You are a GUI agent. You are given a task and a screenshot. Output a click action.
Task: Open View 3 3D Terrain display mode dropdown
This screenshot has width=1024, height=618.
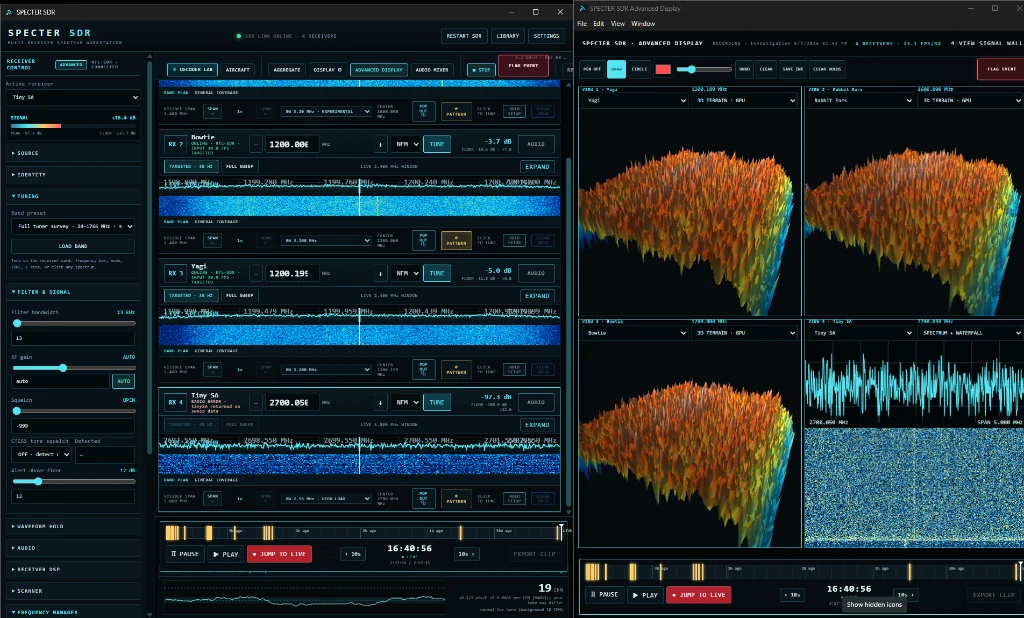745,333
